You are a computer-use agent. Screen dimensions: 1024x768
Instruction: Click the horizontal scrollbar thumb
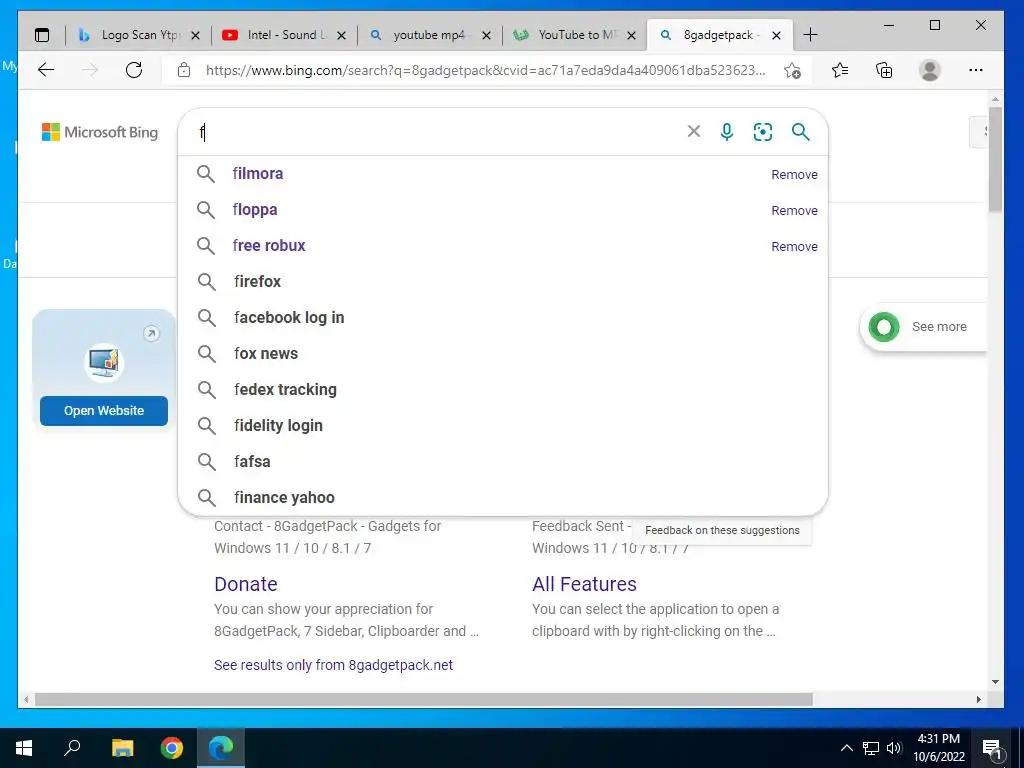pyautogui.click(x=424, y=699)
